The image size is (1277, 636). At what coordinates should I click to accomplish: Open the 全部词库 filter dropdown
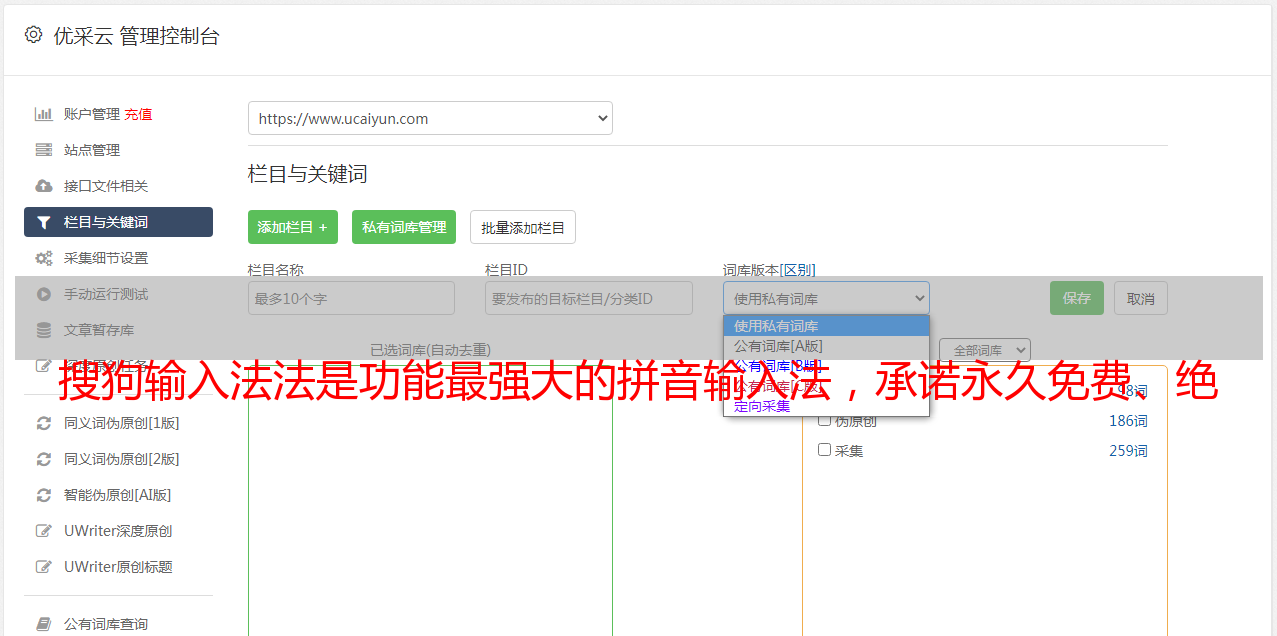[x=985, y=351]
